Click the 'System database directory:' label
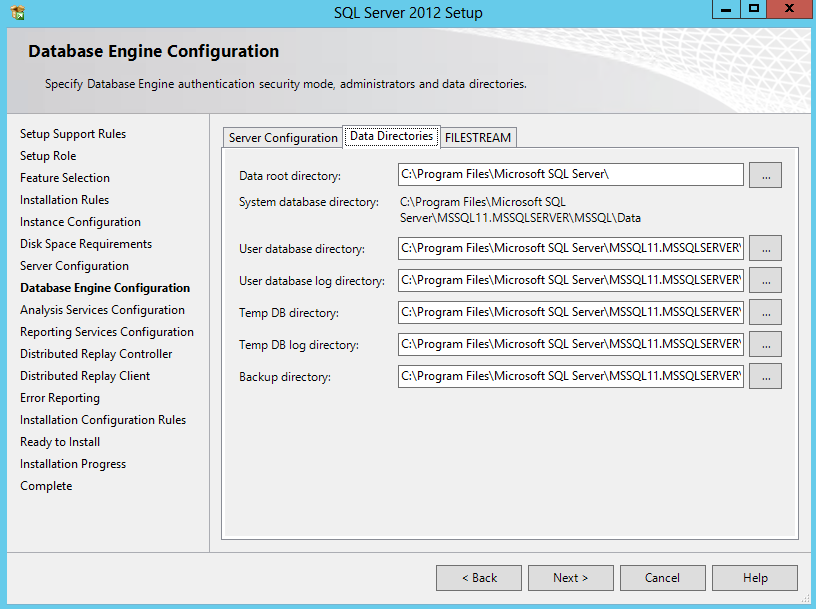Viewport: 816px width, 609px height. click(309, 202)
